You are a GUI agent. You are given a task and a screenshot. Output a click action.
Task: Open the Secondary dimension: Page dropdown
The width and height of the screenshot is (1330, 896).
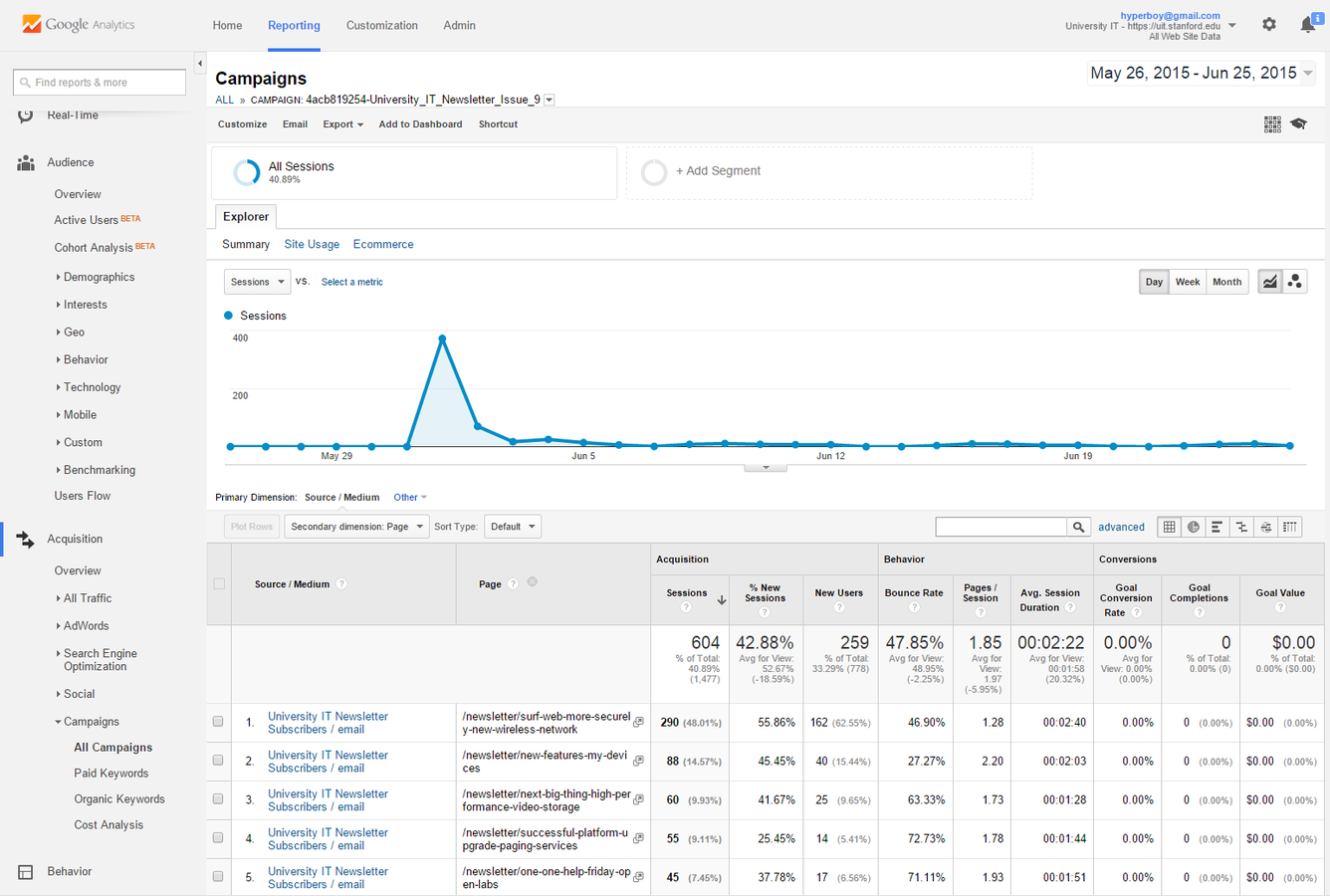356,527
